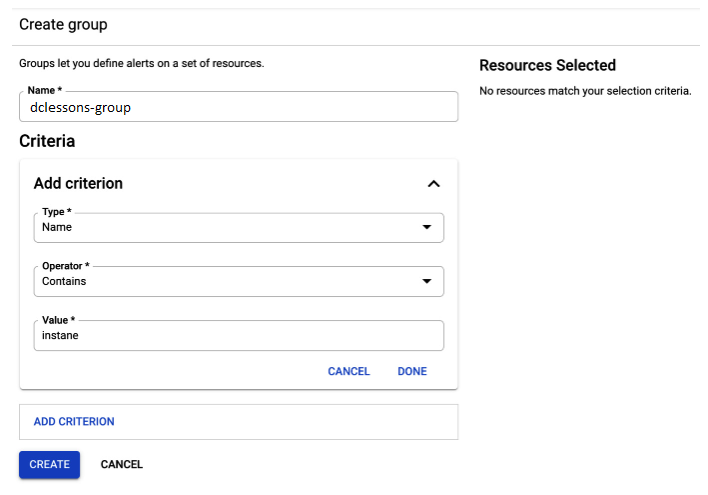
Task: Select the Create group page title
Action: [63, 24]
